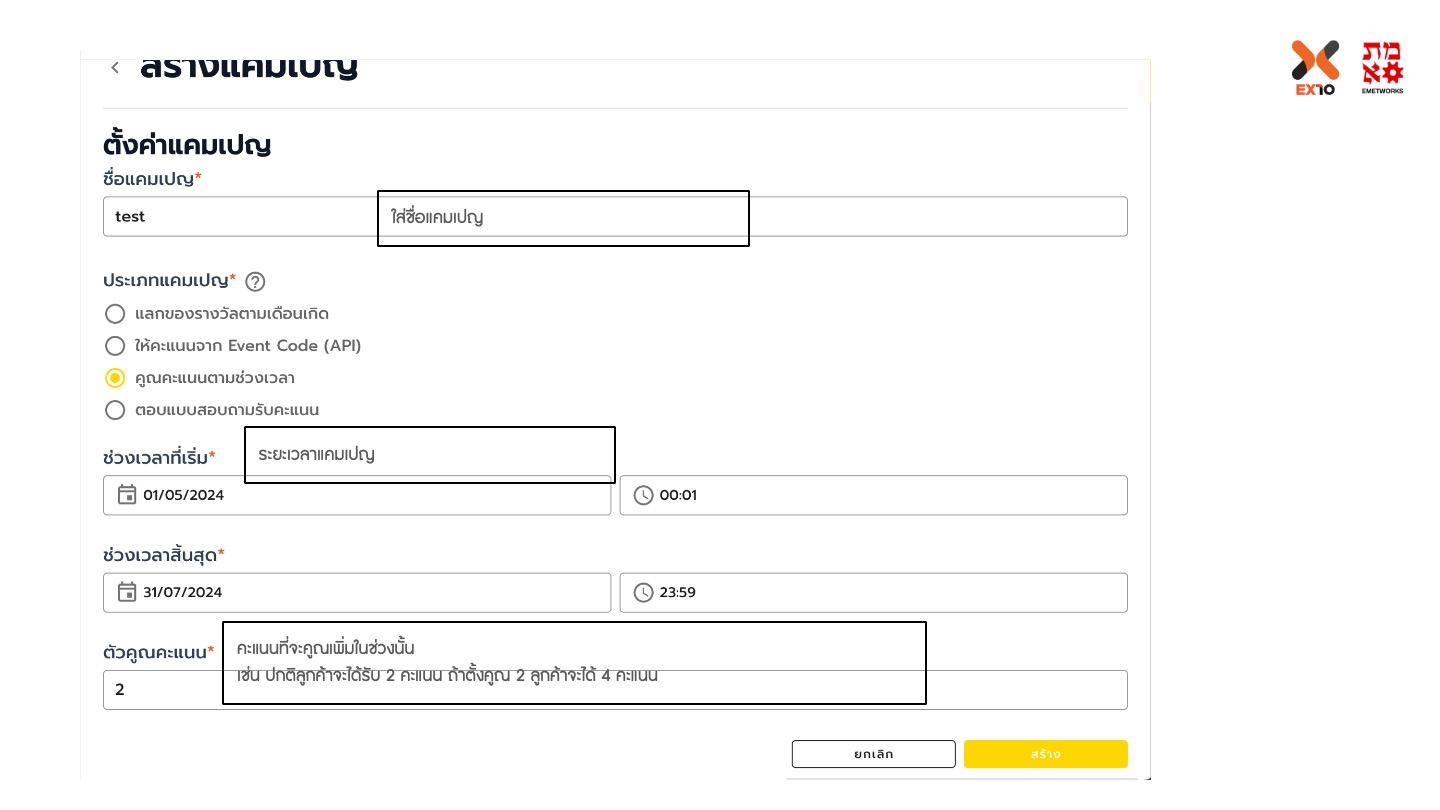Click the help icon next to ประเภทแคมเปญ

click(255, 281)
